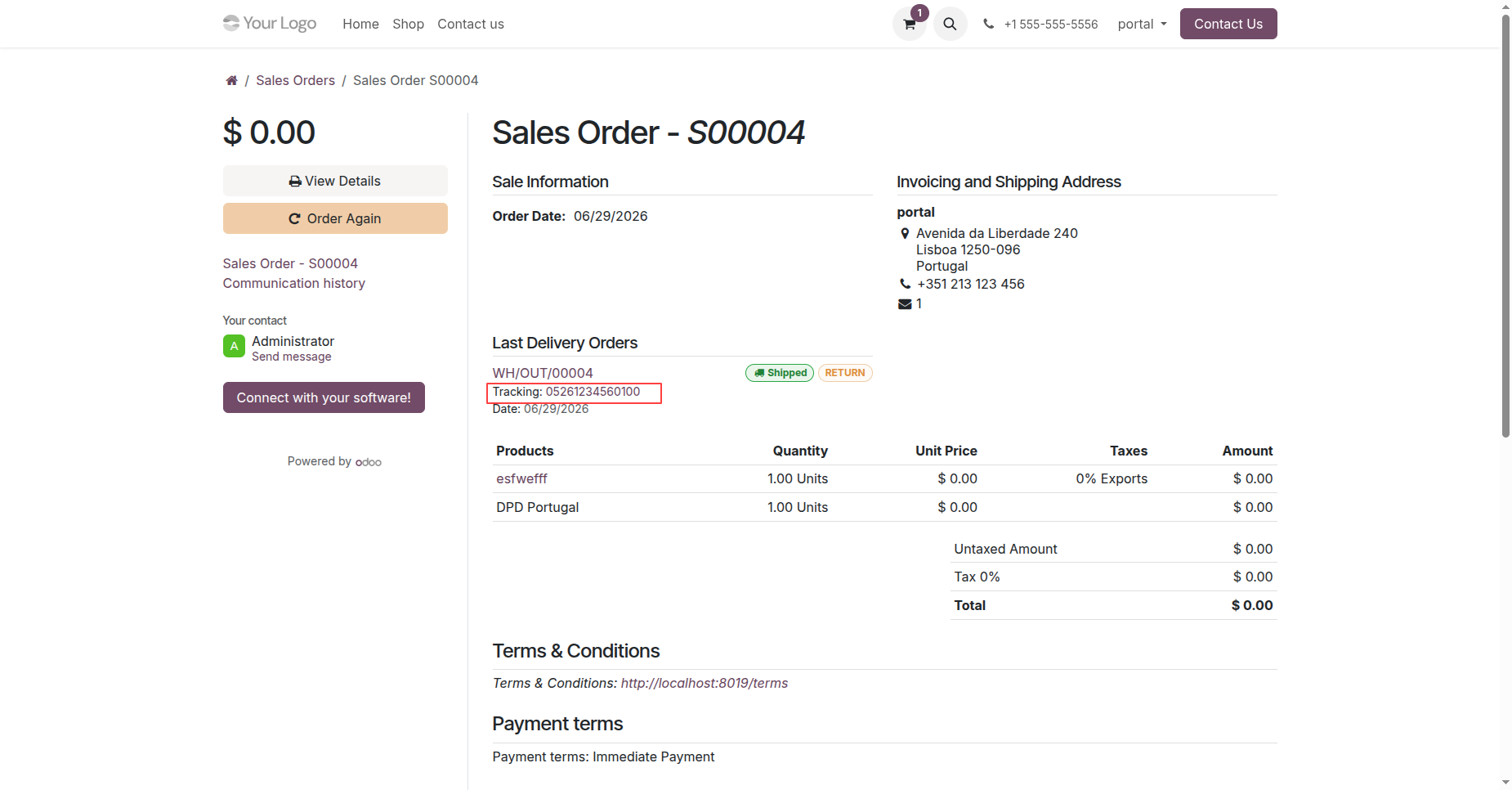Click the Powered by odoo link
The height and width of the screenshot is (790, 1512).
tap(334, 461)
